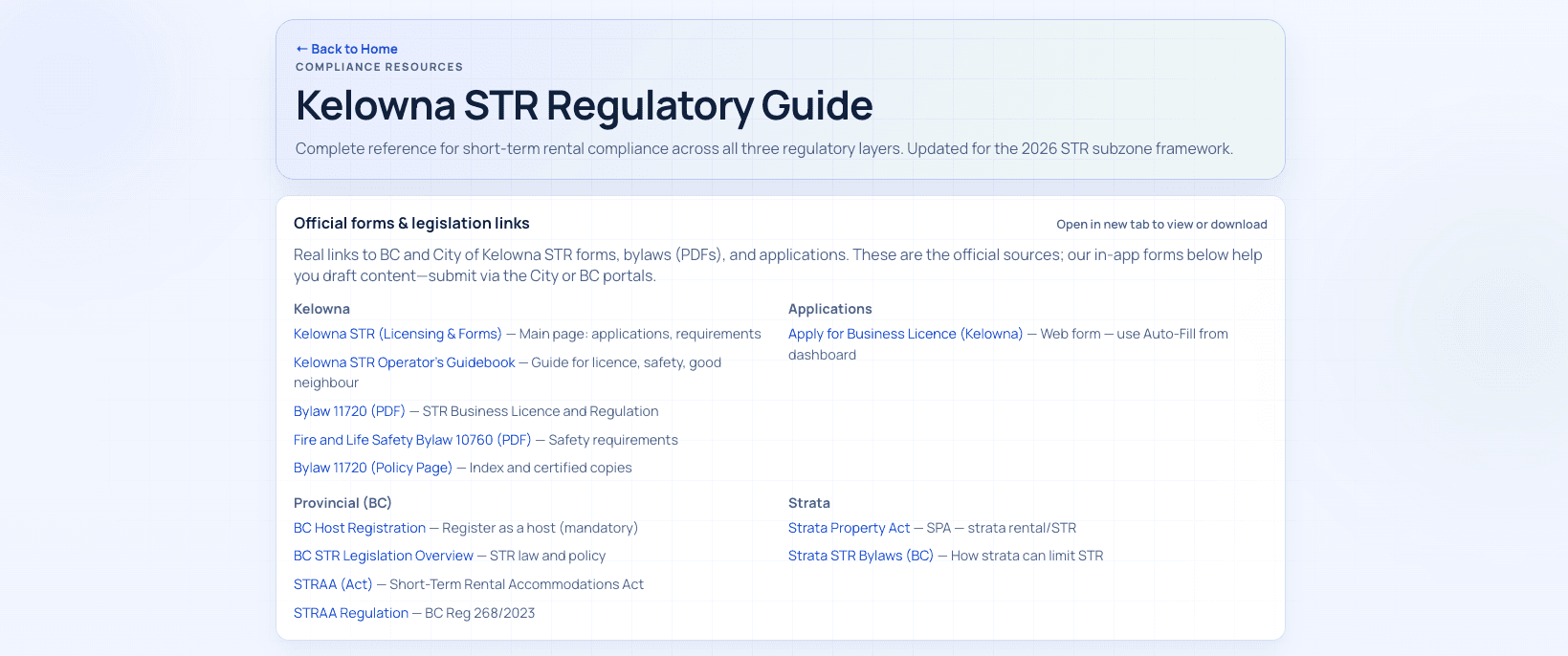Click the Kelowna STR Regulatory Guide heading
1568x656 pixels.
584,105
